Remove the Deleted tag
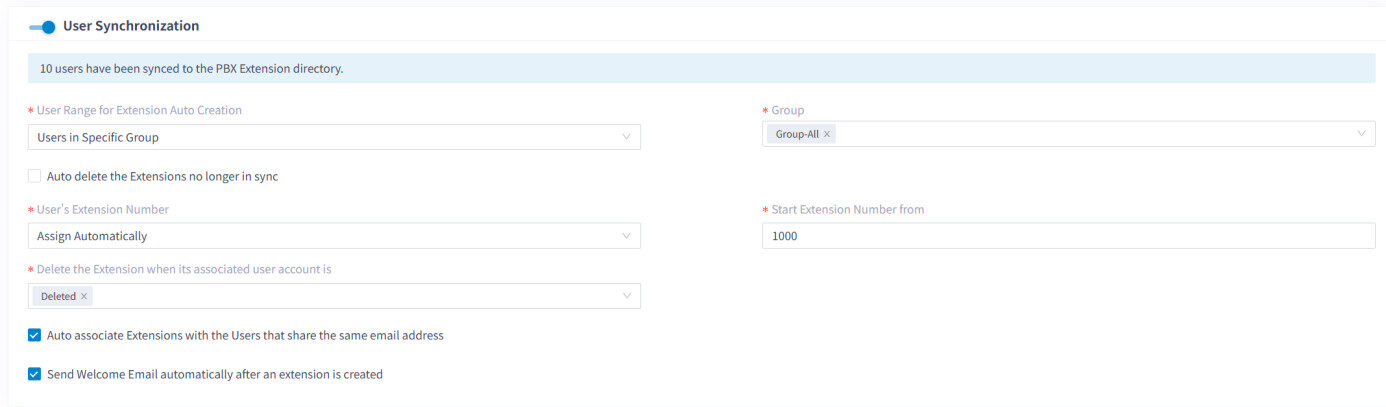The width and height of the screenshot is (1386, 407). [x=84, y=296]
